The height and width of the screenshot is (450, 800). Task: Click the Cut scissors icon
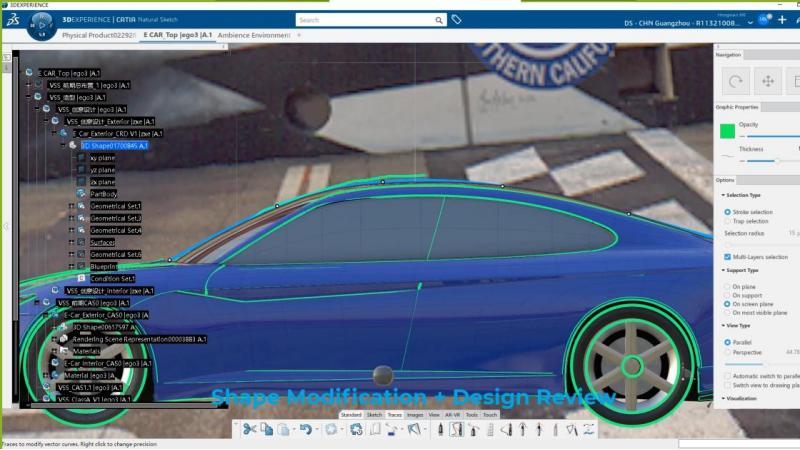(249, 429)
